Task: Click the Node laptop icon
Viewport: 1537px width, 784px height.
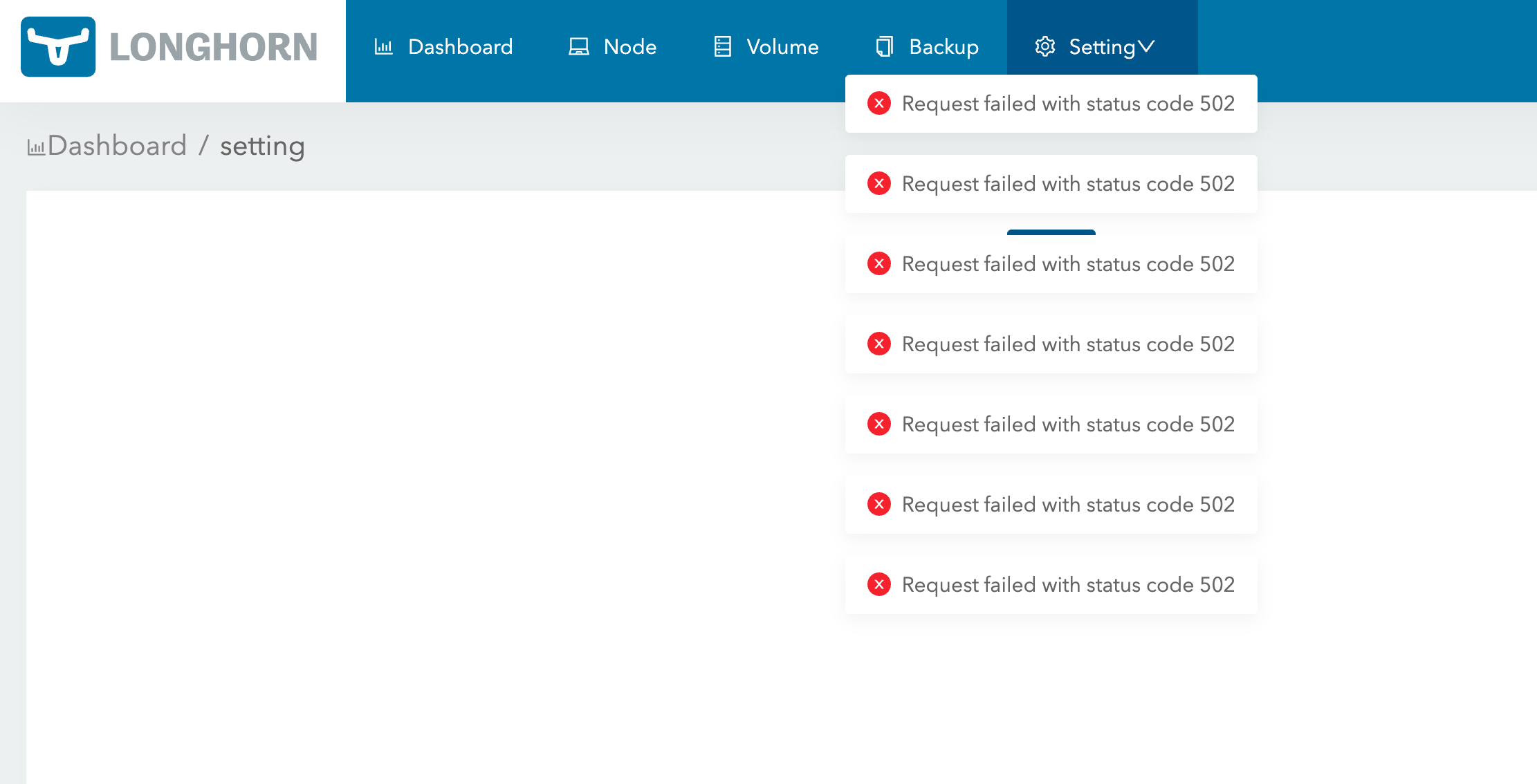Action: [578, 46]
